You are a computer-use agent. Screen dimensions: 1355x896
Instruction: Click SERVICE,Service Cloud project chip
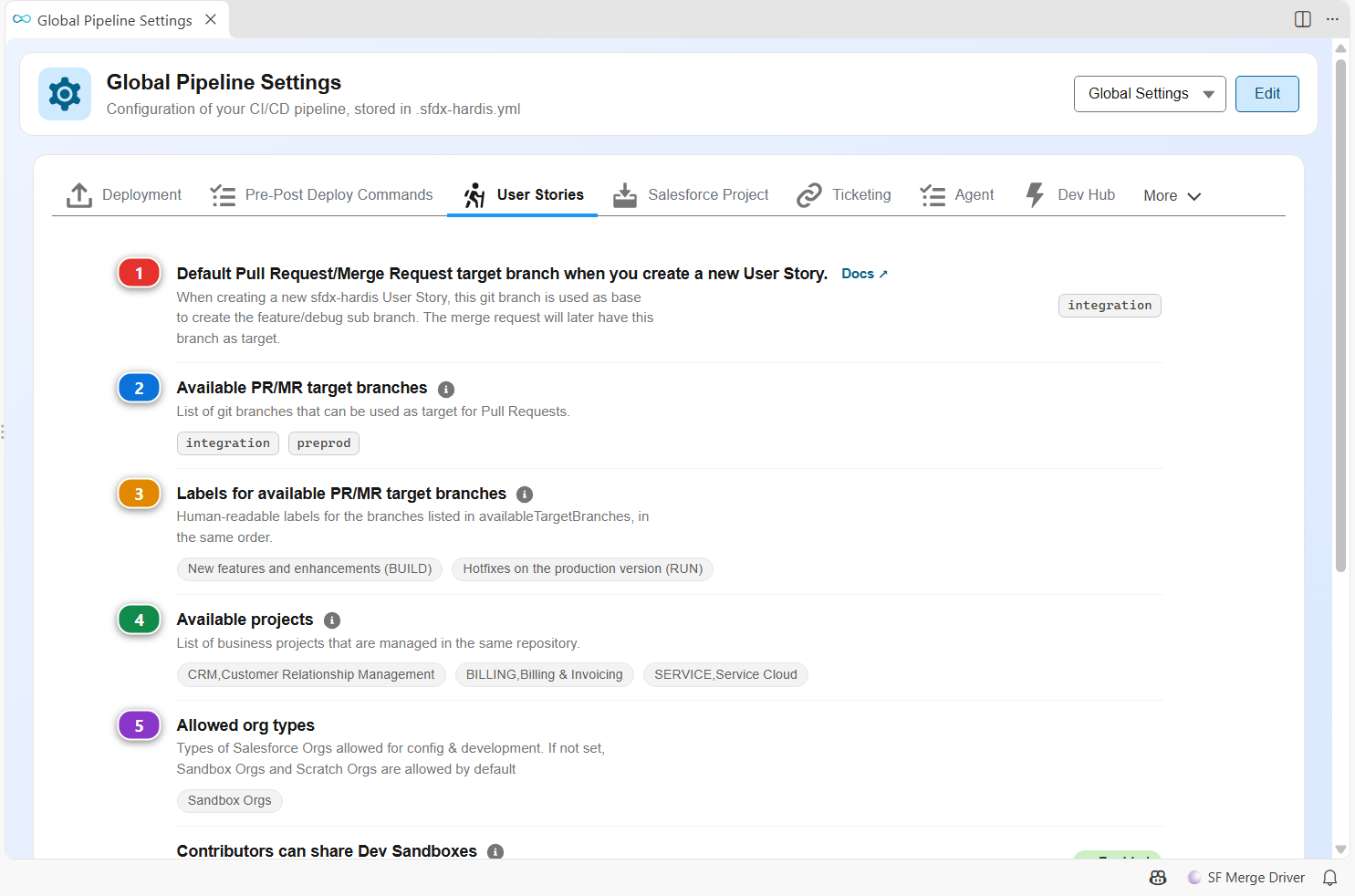tap(725, 675)
